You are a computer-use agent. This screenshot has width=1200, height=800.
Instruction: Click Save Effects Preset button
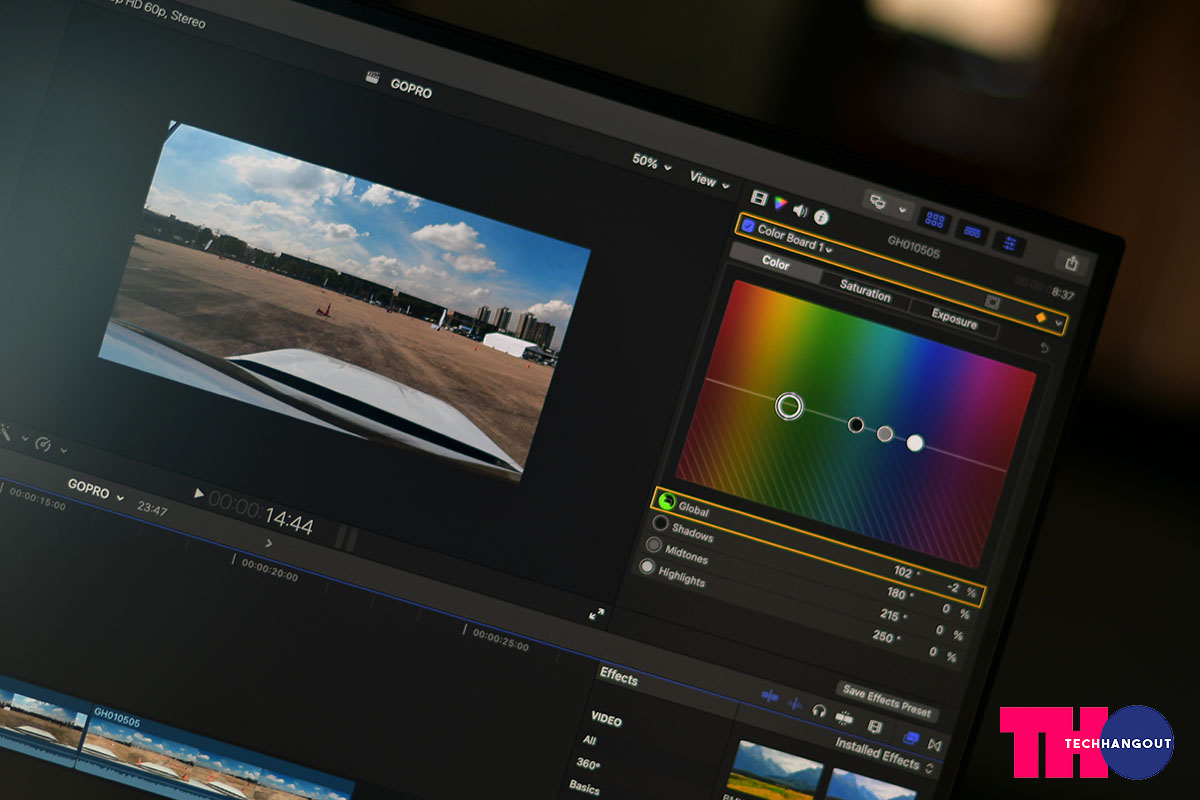886,700
